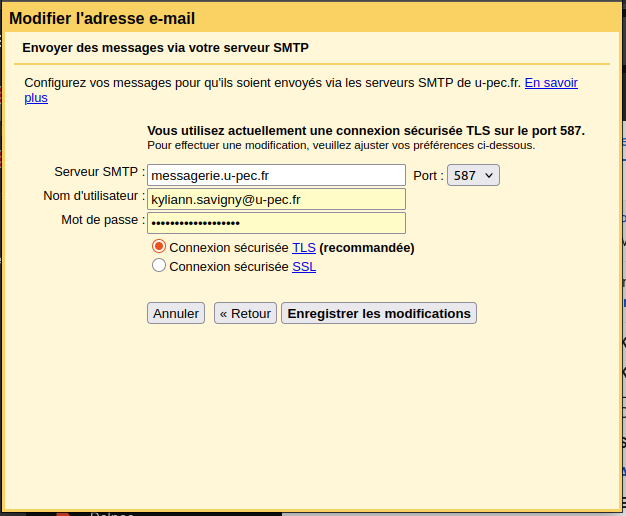
Task: Click the (recommandée) label text
Action: (x=366, y=247)
